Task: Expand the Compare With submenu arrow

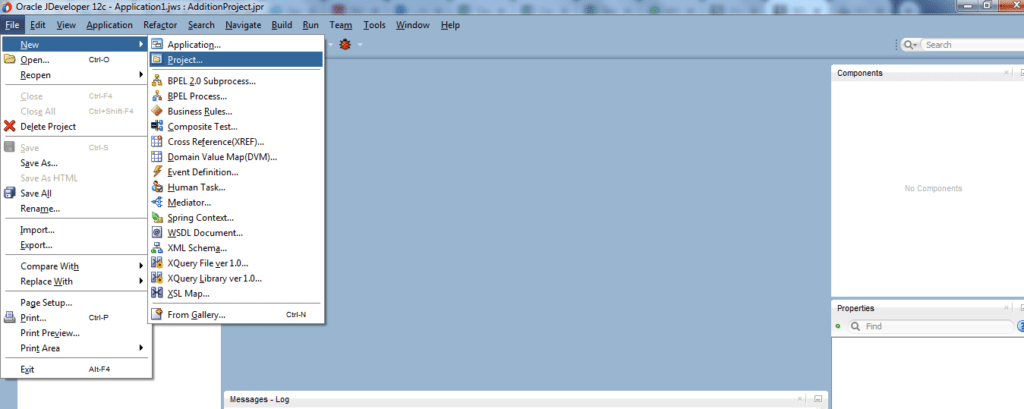Action: point(141,266)
